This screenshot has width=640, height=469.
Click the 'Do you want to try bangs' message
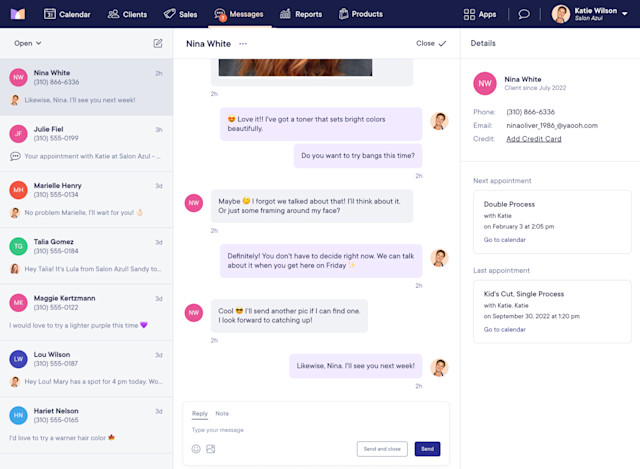[x=358, y=156]
